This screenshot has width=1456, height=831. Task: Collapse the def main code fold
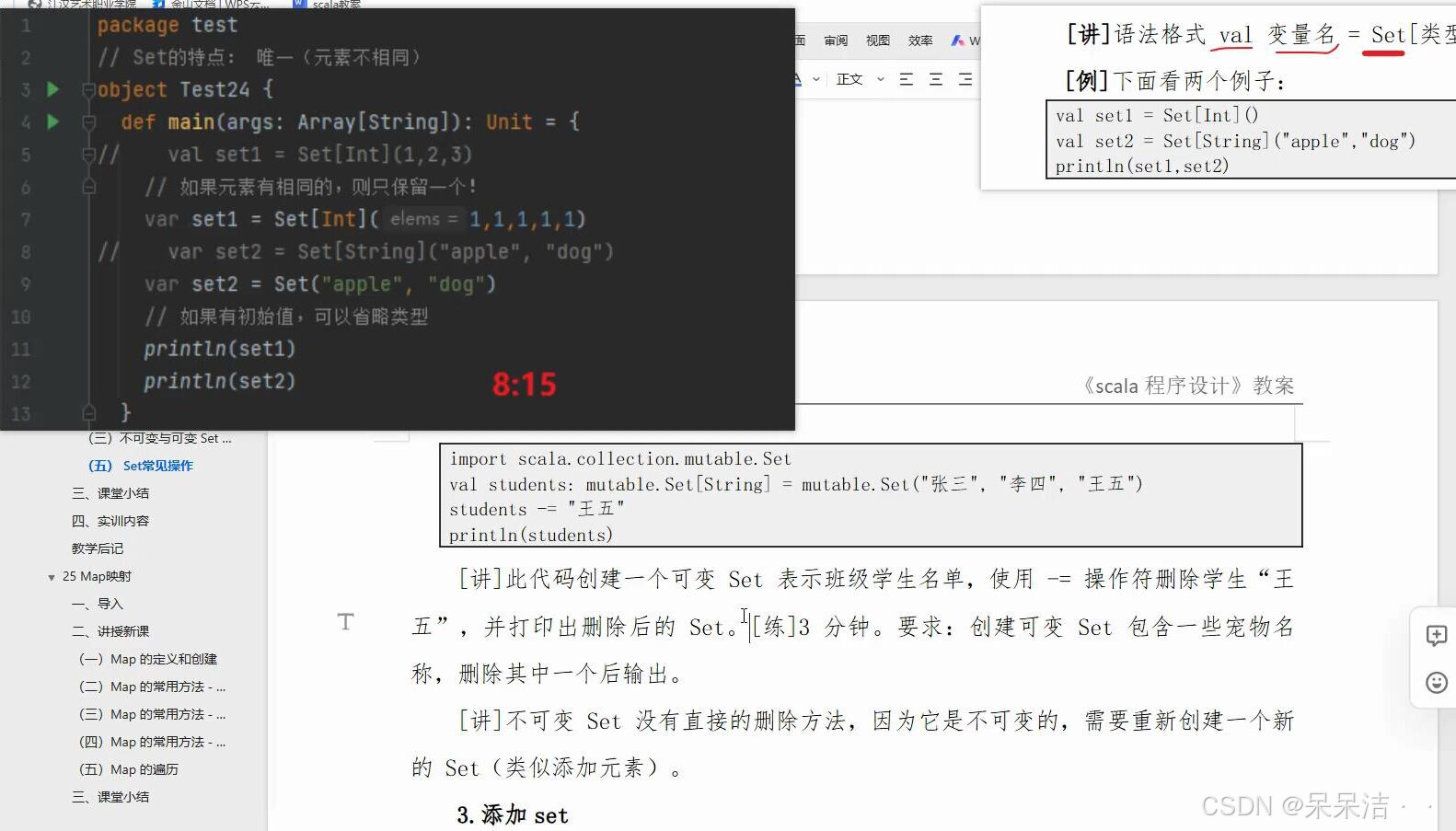point(89,122)
